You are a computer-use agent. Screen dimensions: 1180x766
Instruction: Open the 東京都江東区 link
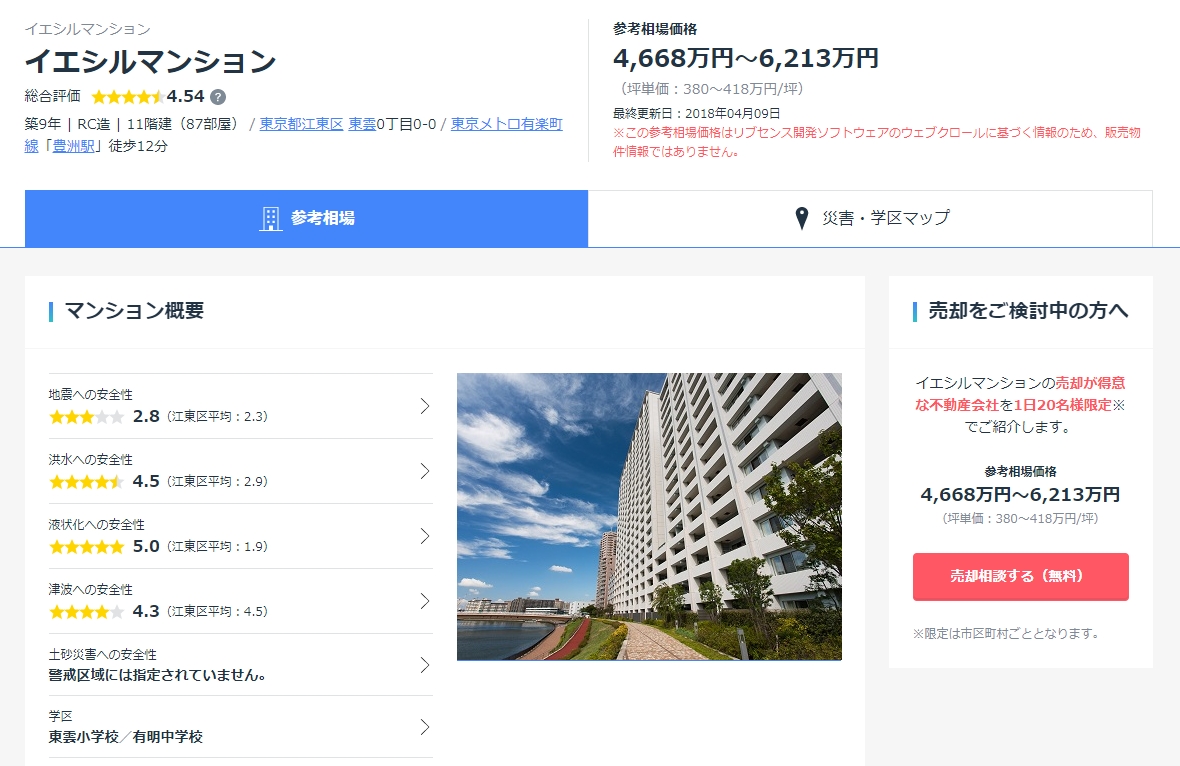301,124
